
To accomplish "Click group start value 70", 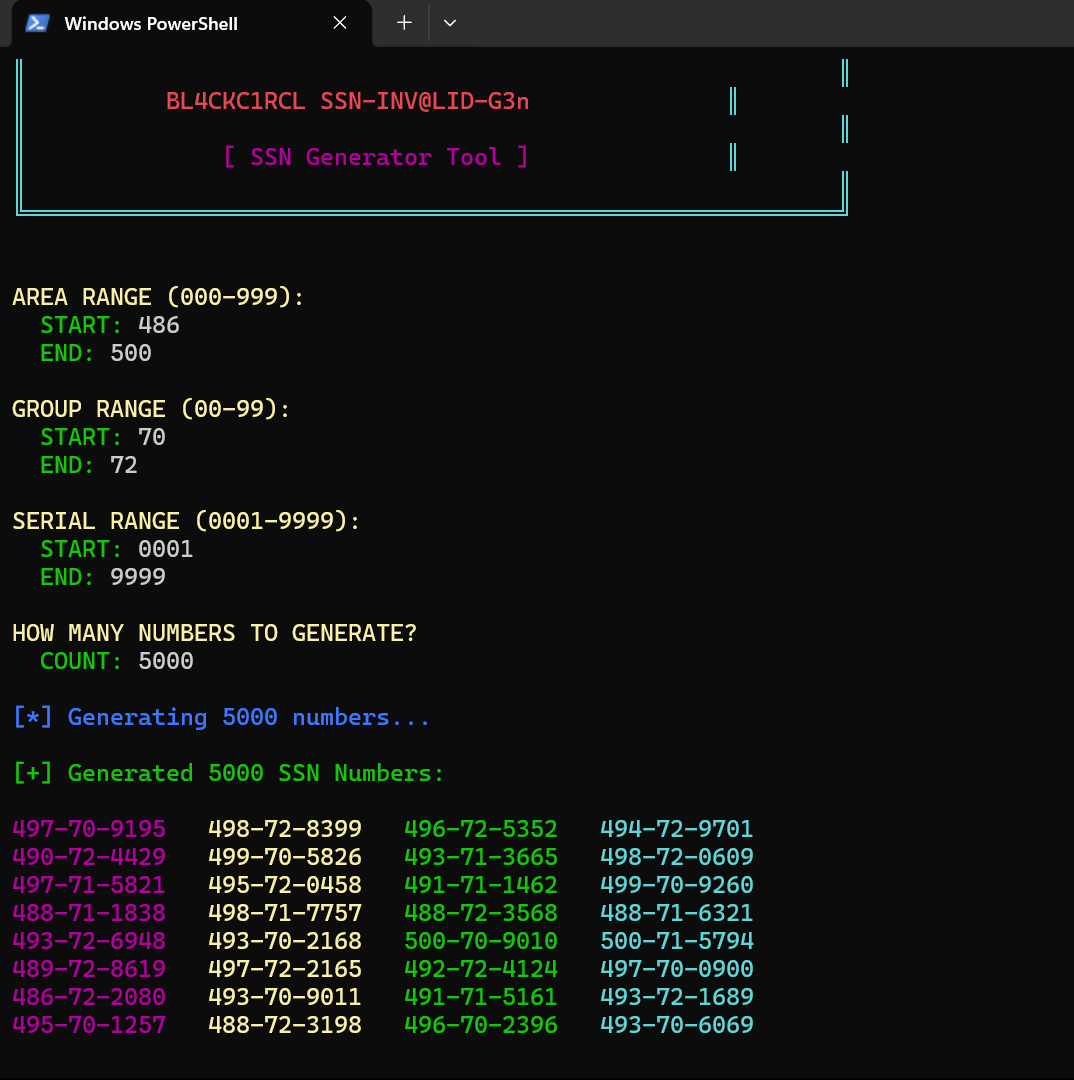I will point(152,437).
